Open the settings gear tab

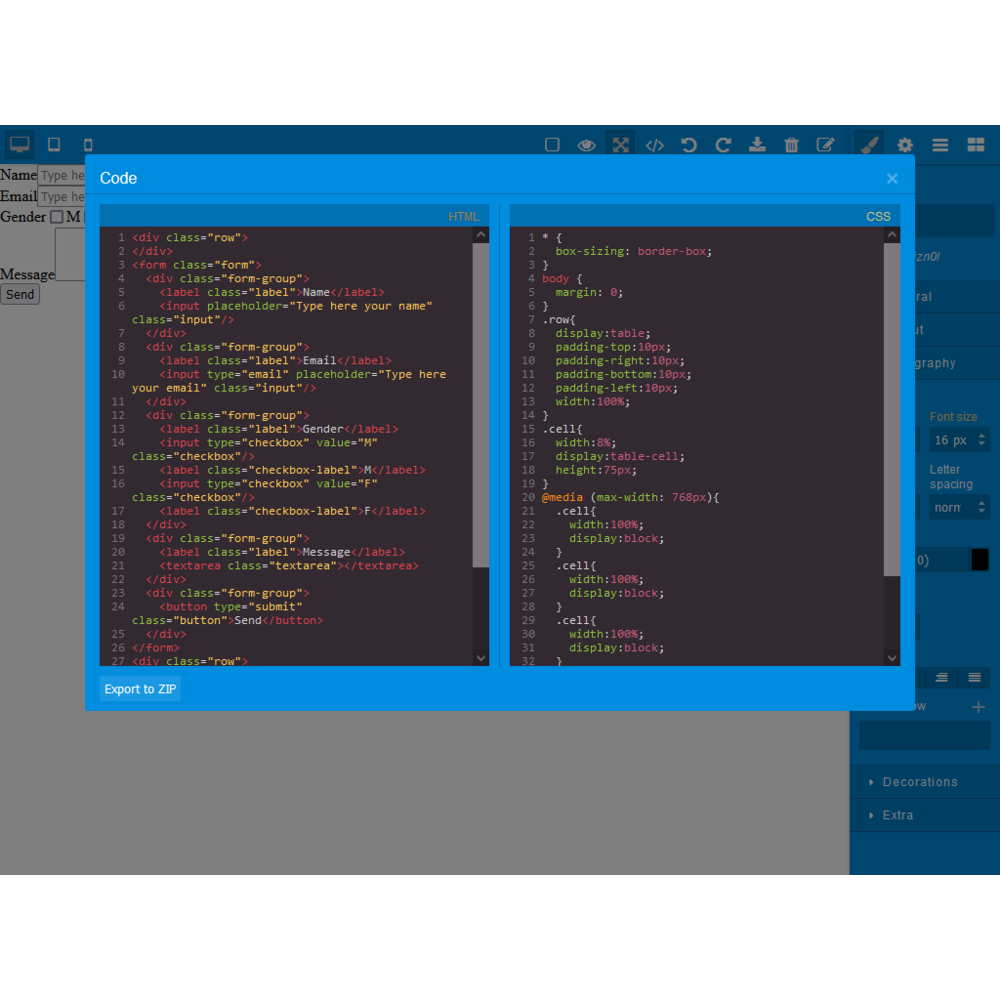[x=904, y=145]
